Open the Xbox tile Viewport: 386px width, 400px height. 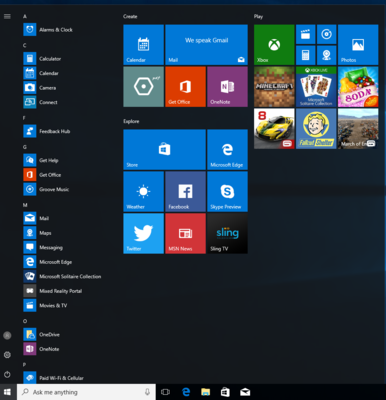(x=274, y=45)
